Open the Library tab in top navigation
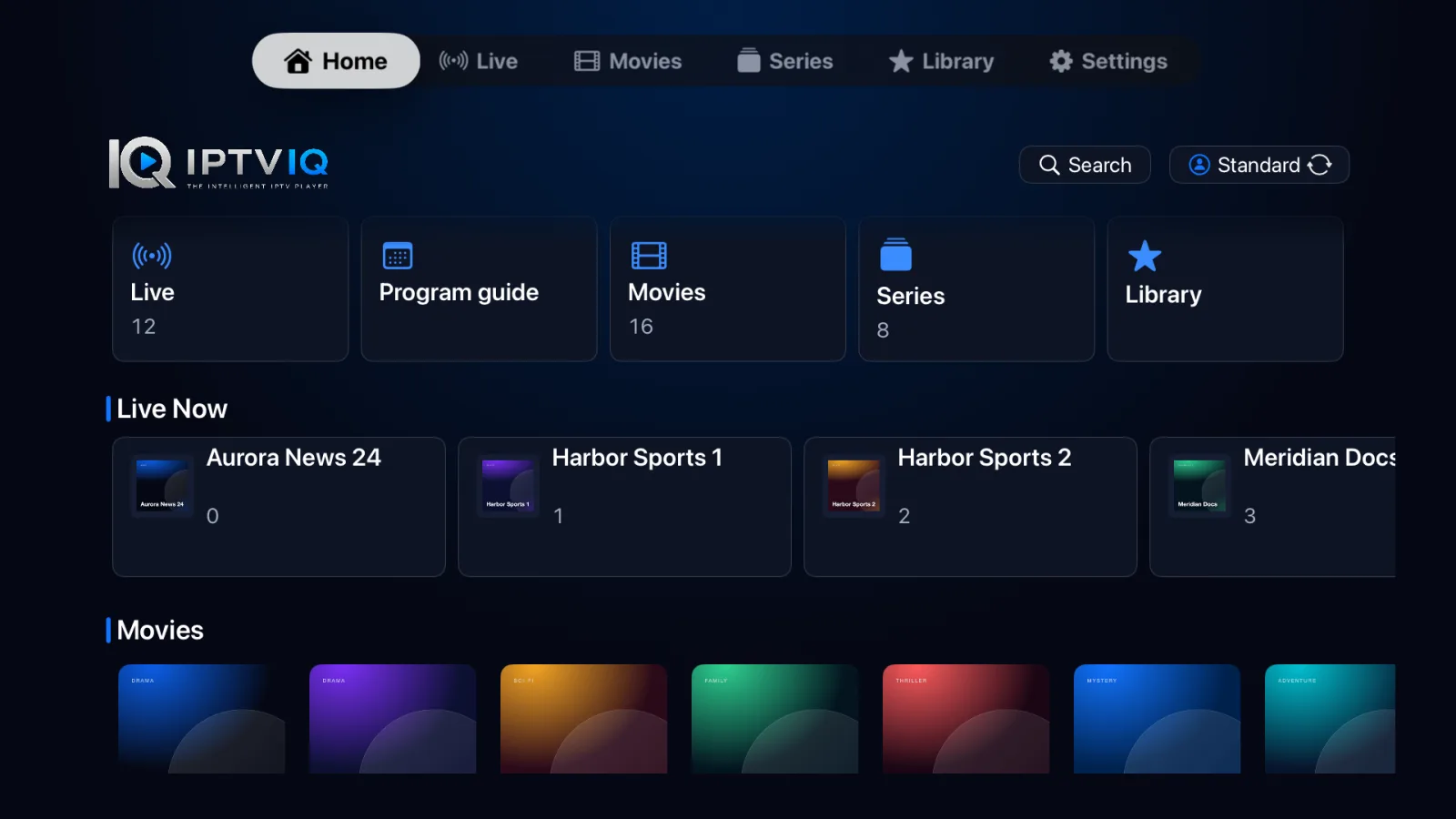Image resolution: width=1456 pixels, height=819 pixels. [x=941, y=61]
